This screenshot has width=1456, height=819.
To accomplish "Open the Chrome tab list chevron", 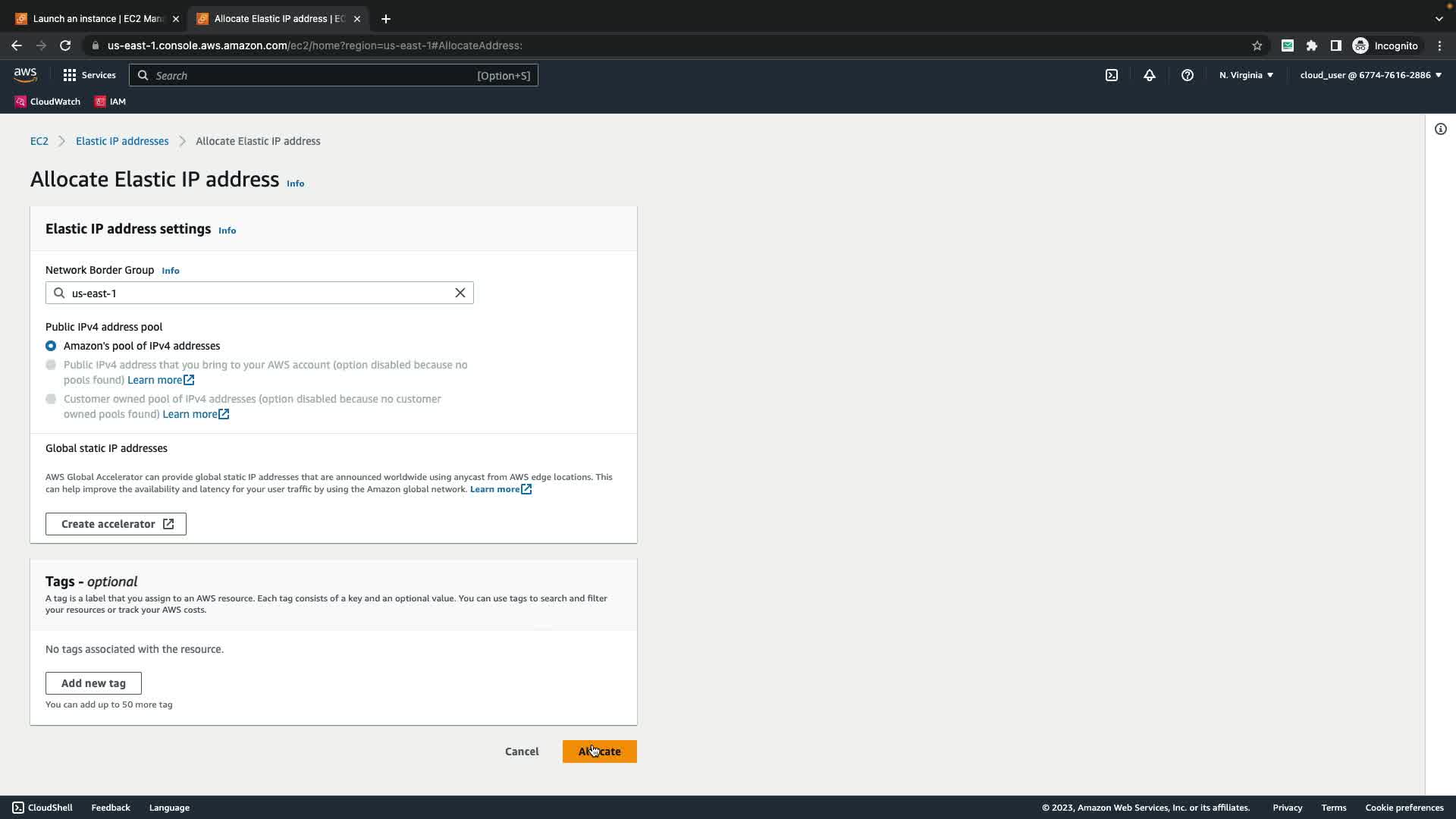I will pos(1439,18).
